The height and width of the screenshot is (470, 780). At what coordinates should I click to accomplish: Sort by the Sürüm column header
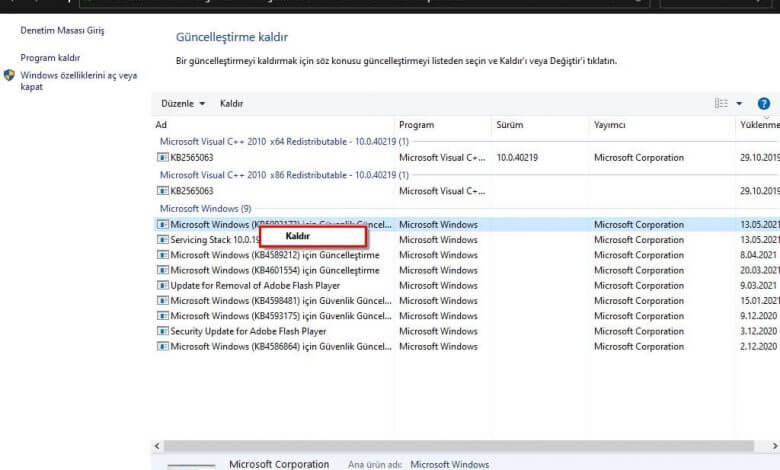point(509,125)
